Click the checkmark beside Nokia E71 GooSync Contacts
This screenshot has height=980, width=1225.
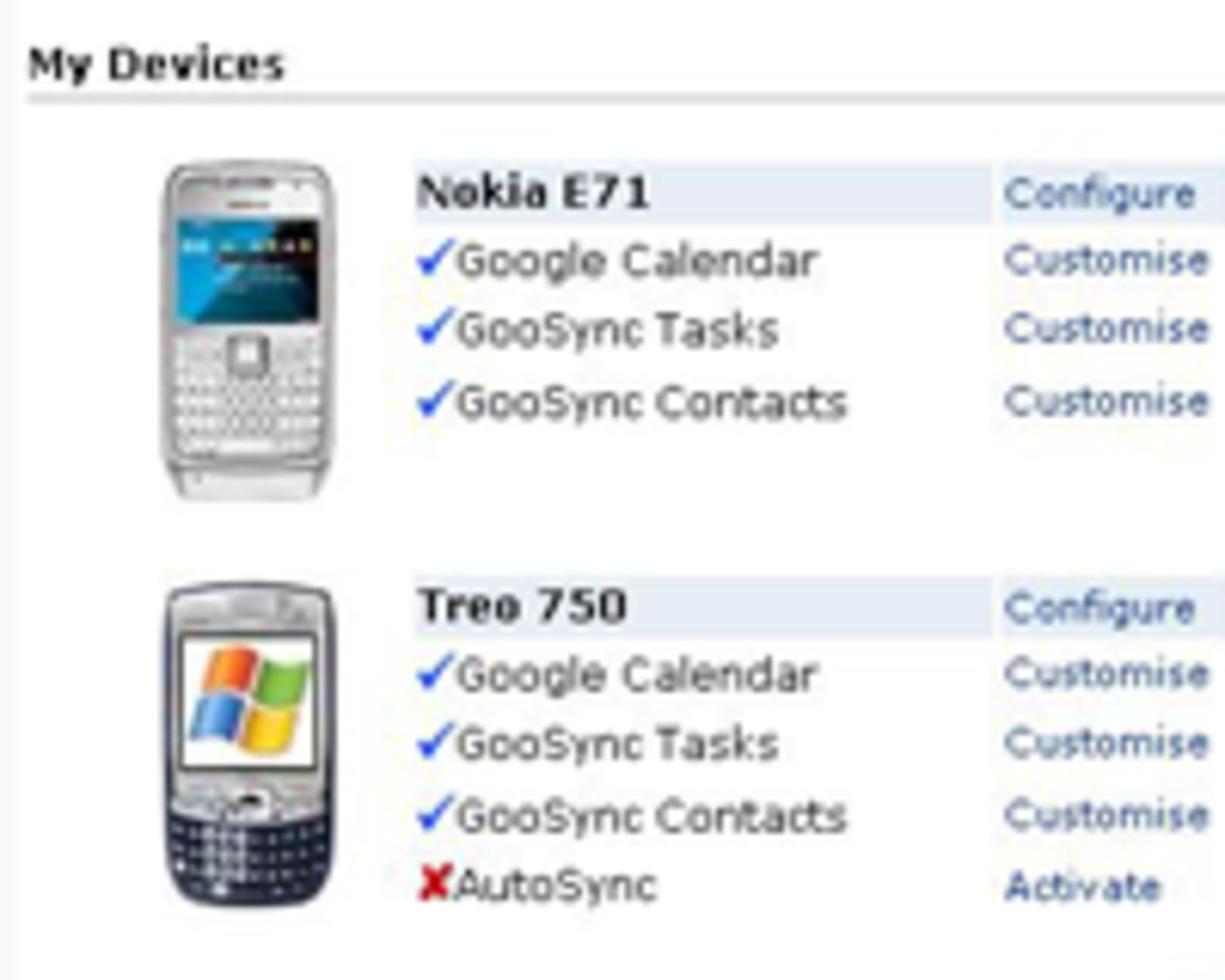click(x=434, y=400)
